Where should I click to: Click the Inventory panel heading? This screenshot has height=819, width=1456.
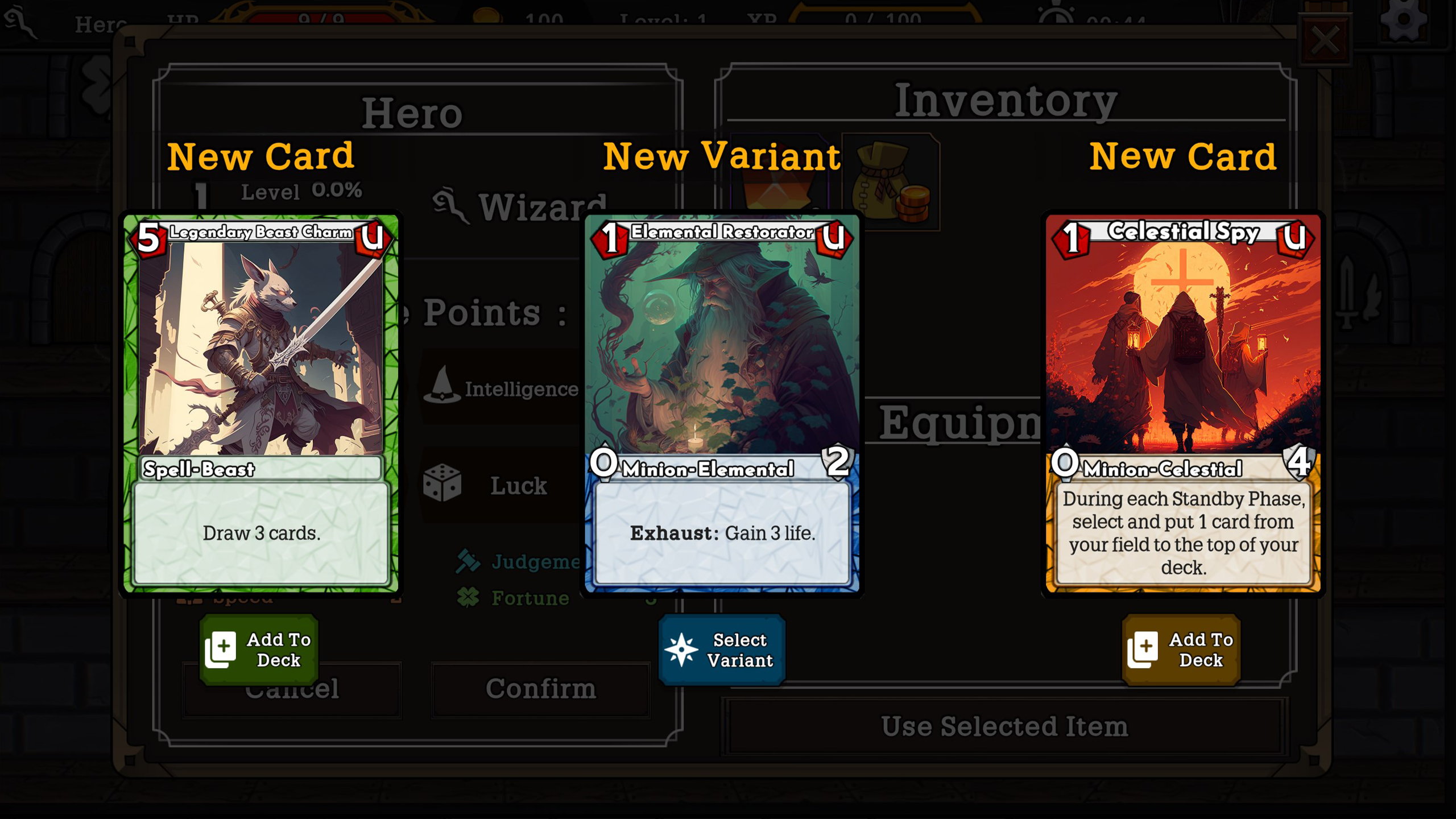coord(1006,100)
